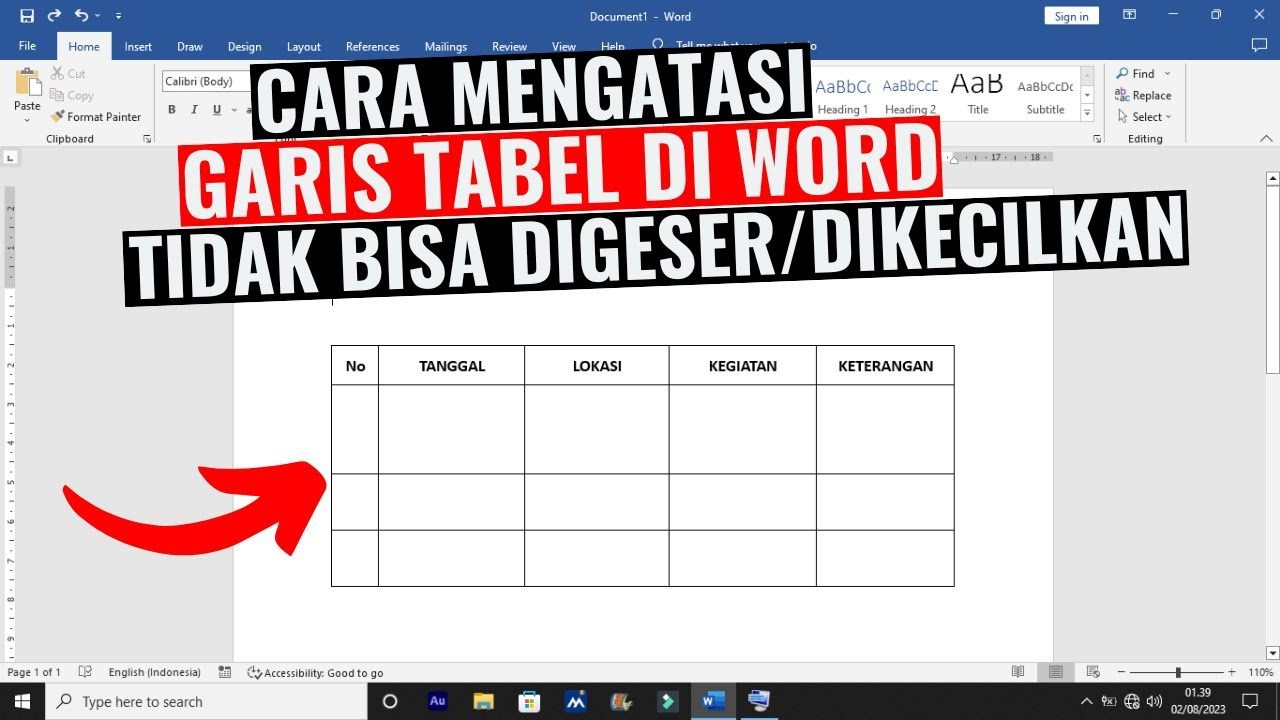Switch to the Insert tab
Image resolution: width=1280 pixels, height=720 pixels.
coord(138,46)
